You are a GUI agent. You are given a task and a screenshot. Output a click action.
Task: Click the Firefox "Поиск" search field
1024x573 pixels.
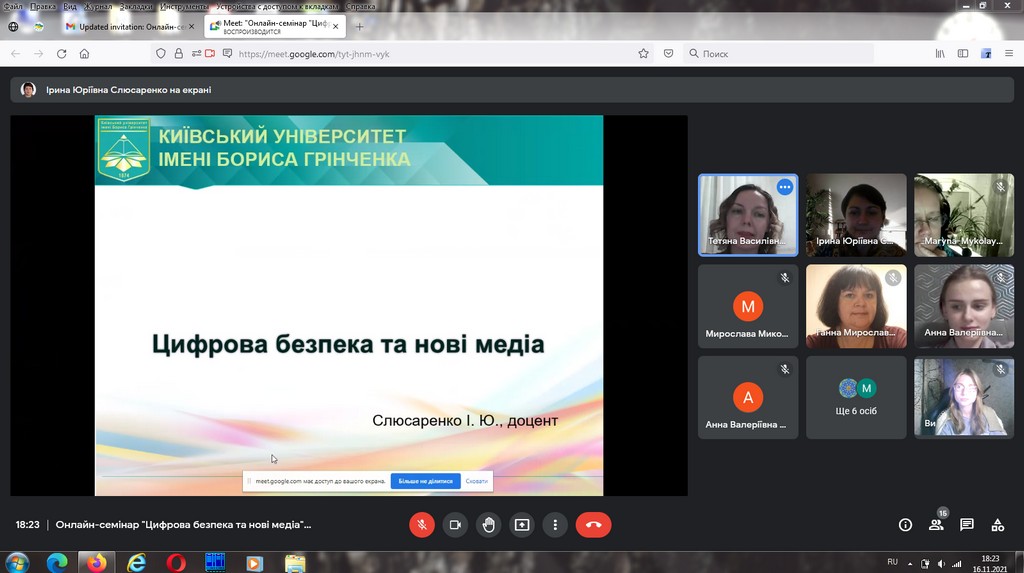click(780, 54)
